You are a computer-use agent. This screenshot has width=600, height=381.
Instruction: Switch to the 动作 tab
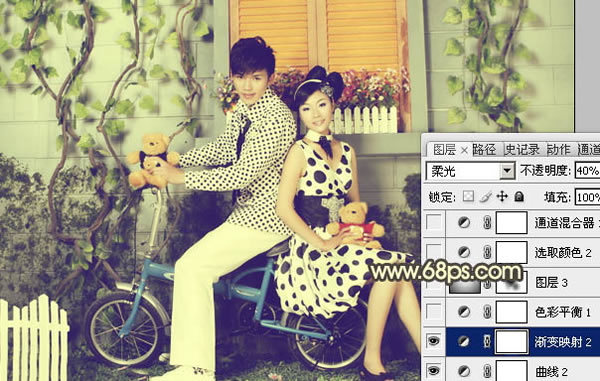pos(558,150)
